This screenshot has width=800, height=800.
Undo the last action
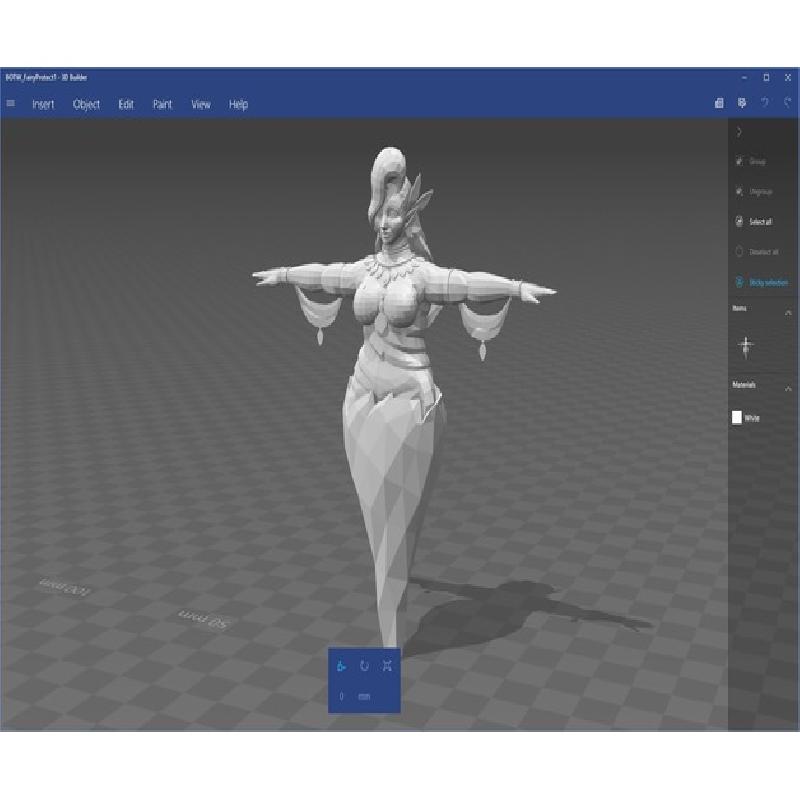click(x=765, y=103)
